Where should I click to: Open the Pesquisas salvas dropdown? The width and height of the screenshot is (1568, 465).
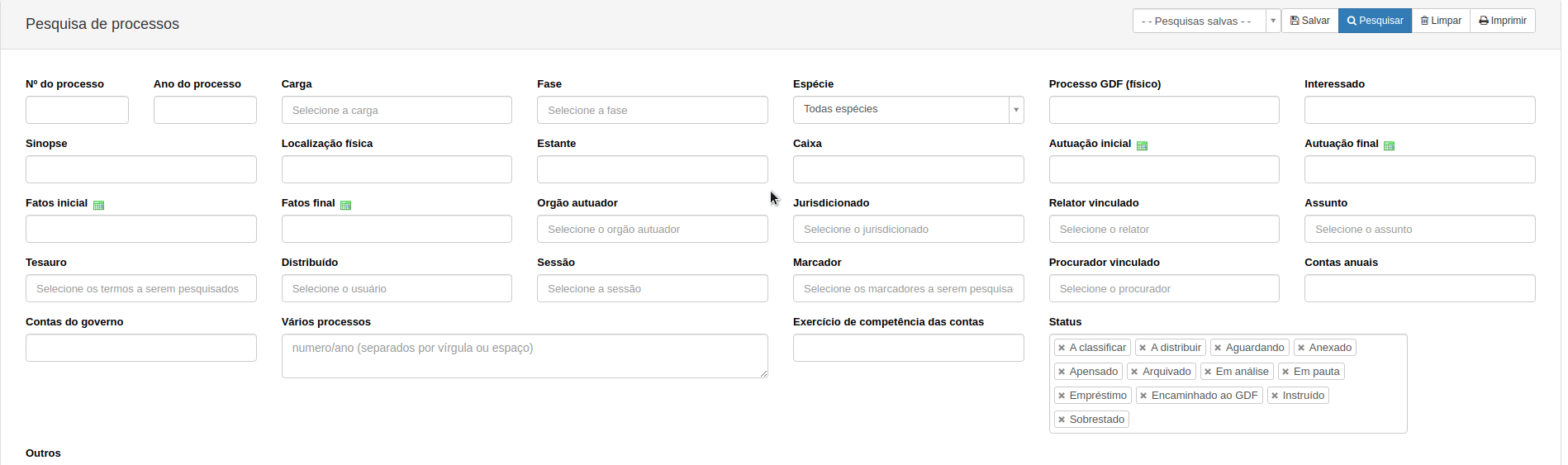click(1206, 21)
